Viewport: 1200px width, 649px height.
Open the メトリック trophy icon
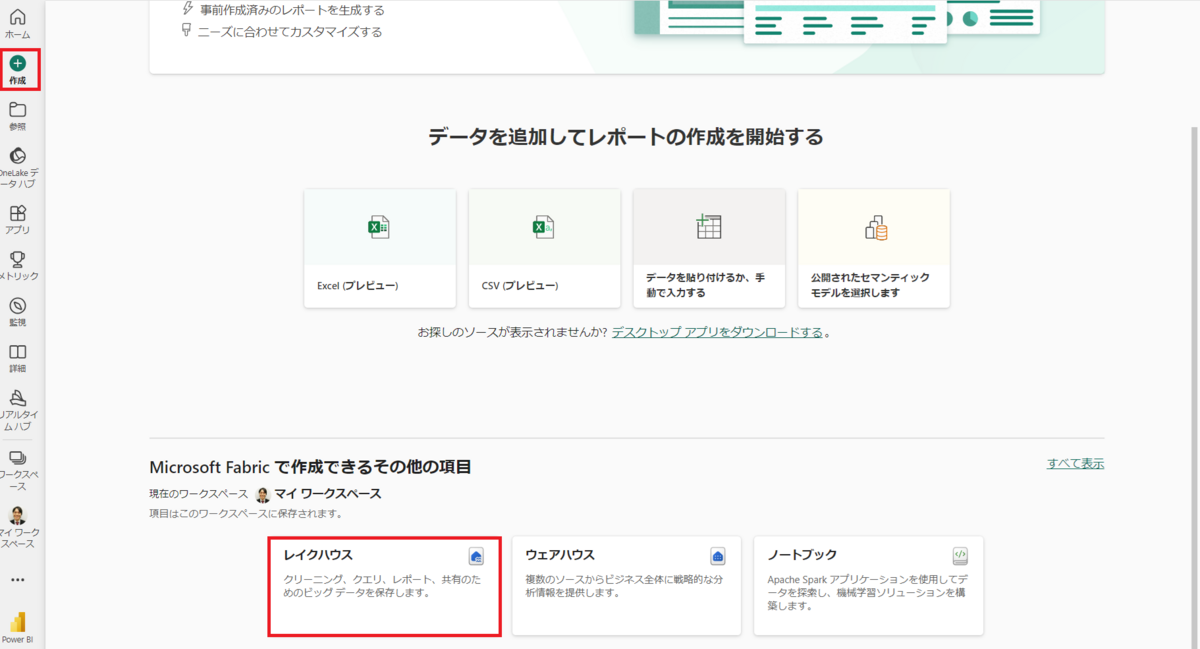point(18,259)
